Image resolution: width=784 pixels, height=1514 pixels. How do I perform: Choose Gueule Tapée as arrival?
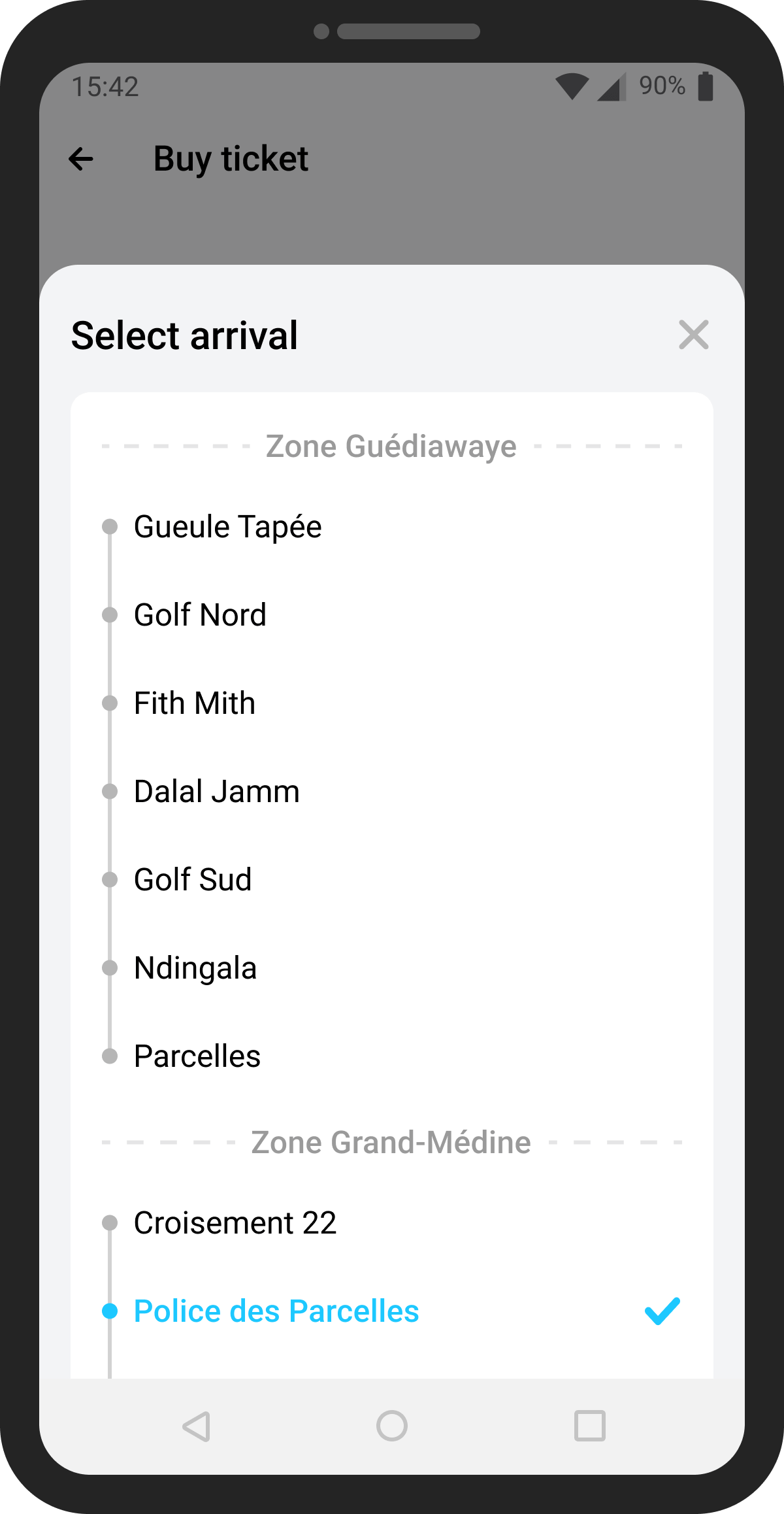(227, 527)
